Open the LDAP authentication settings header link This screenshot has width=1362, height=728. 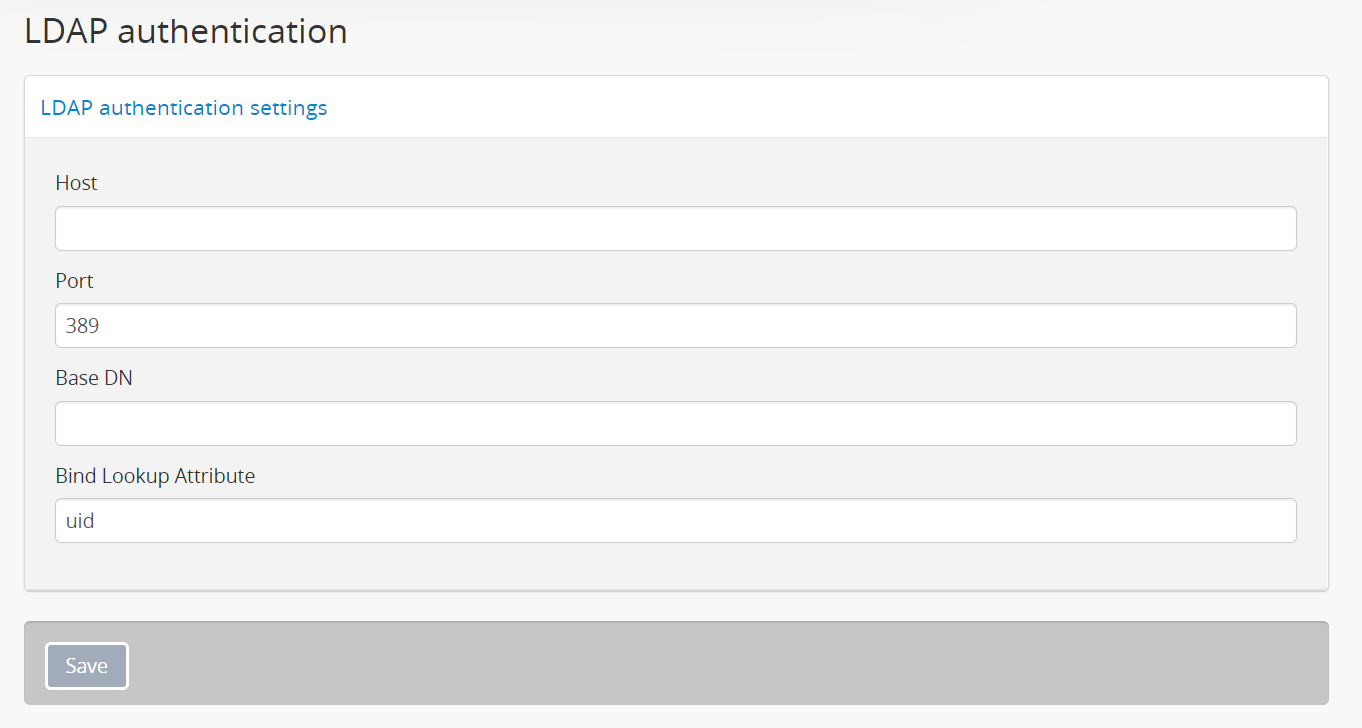pos(184,108)
